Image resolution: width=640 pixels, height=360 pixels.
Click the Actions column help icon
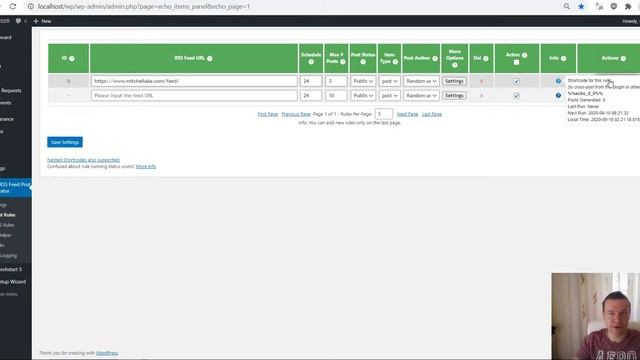tap(623, 58)
